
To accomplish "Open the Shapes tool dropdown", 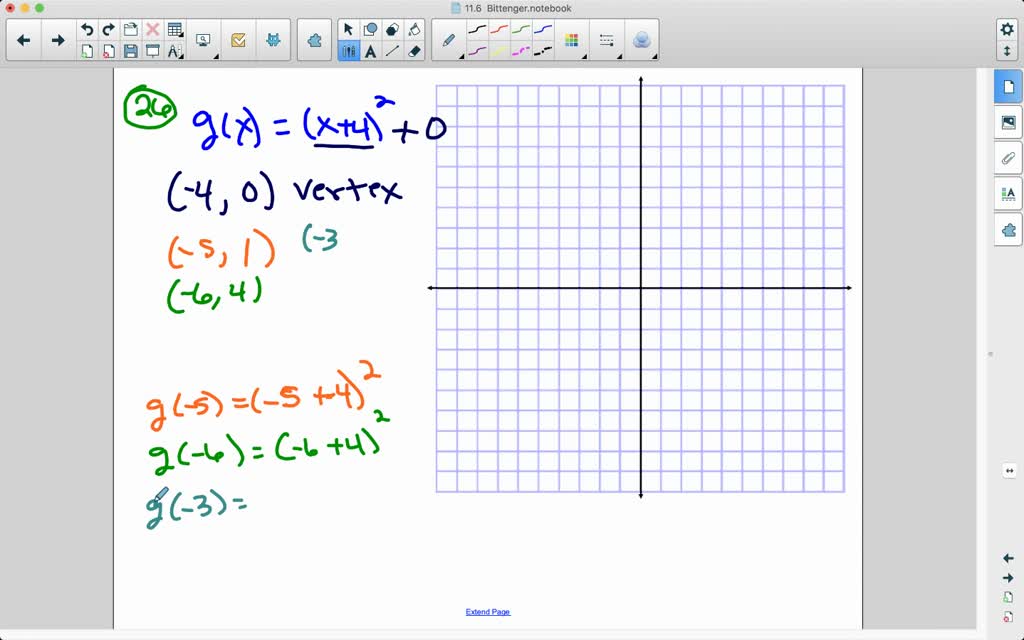I will [x=371, y=29].
